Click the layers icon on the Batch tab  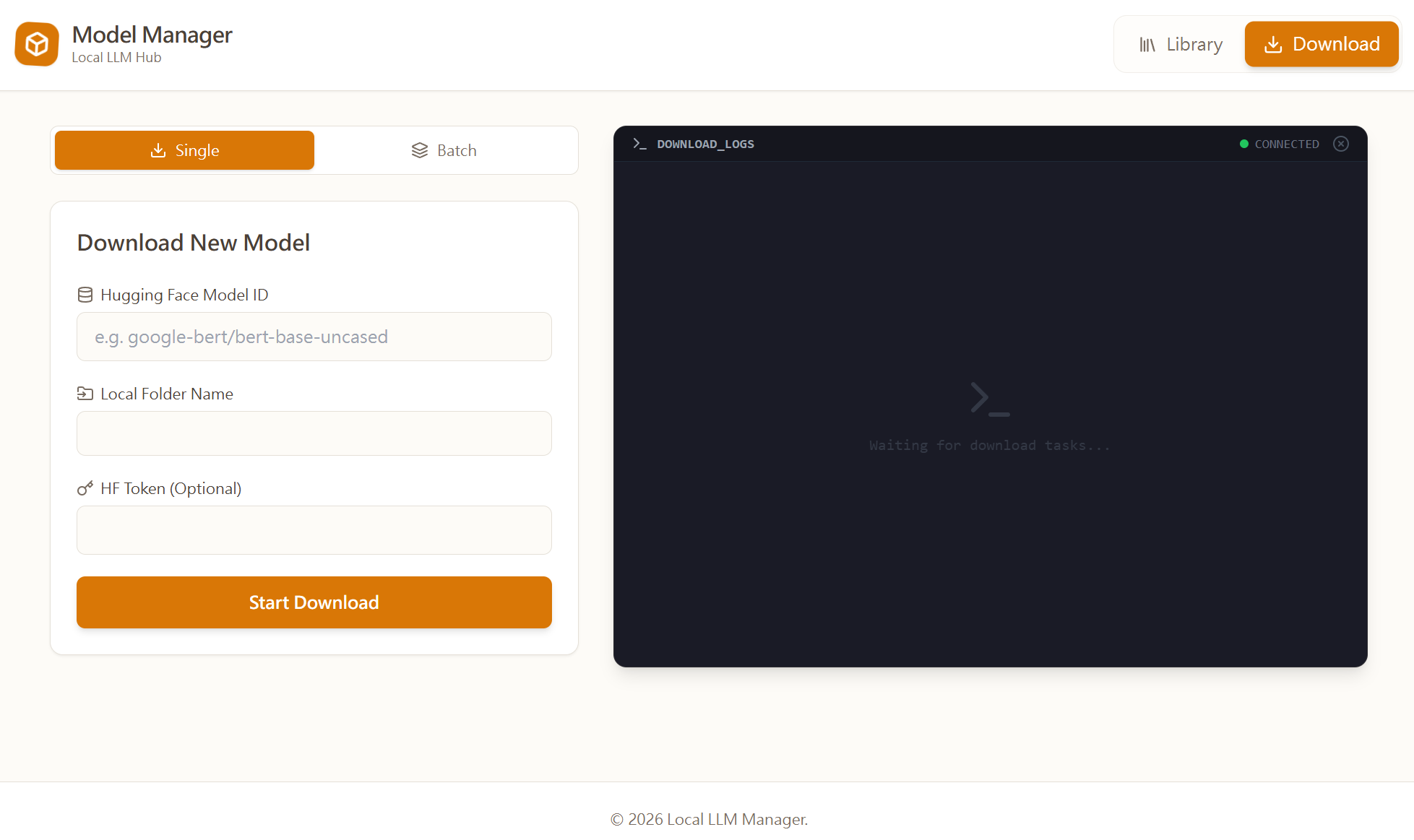pyautogui.click(x=420, y=150)
